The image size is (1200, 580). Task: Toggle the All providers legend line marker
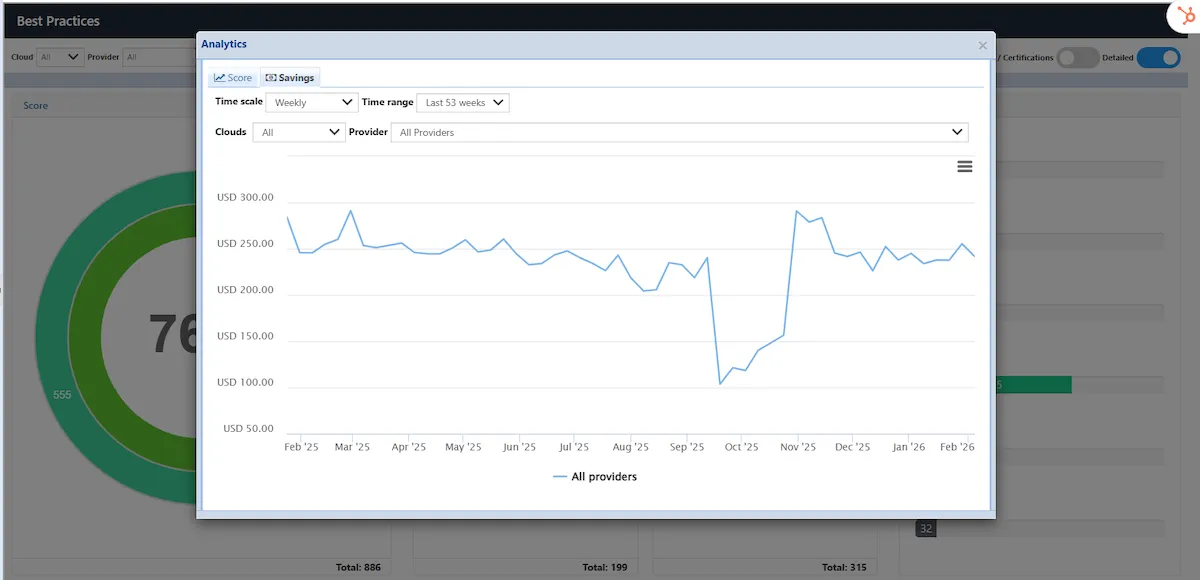pos(560,477)
